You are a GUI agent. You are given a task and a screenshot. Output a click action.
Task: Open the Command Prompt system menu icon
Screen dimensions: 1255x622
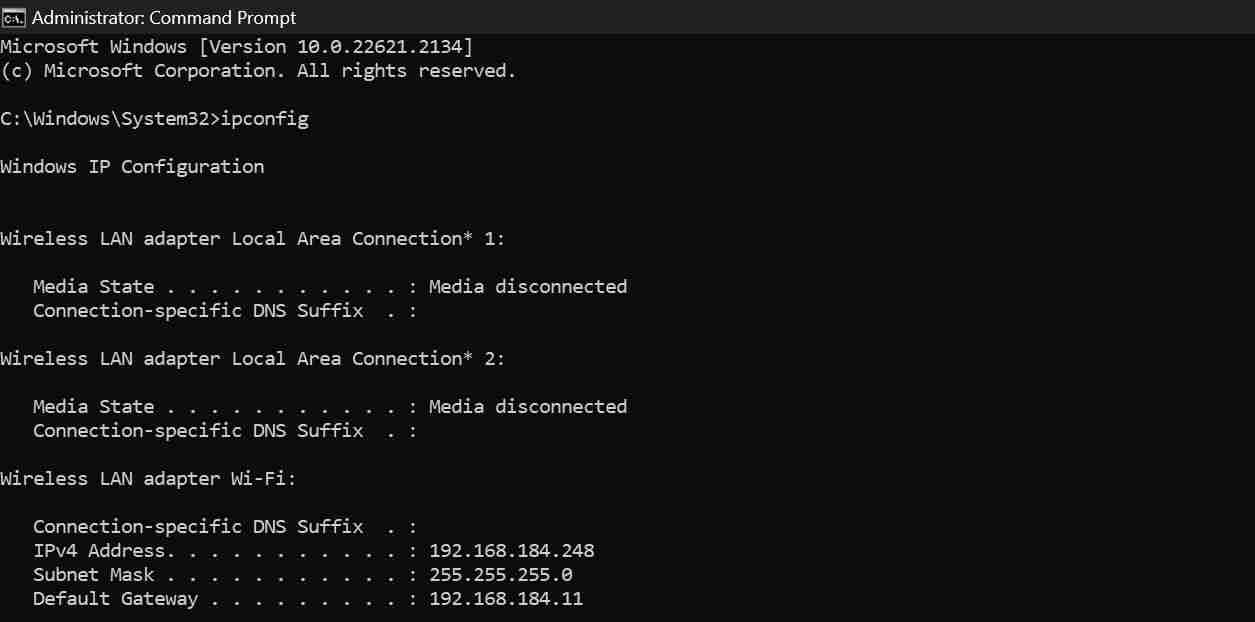click(x=14, y=17)
